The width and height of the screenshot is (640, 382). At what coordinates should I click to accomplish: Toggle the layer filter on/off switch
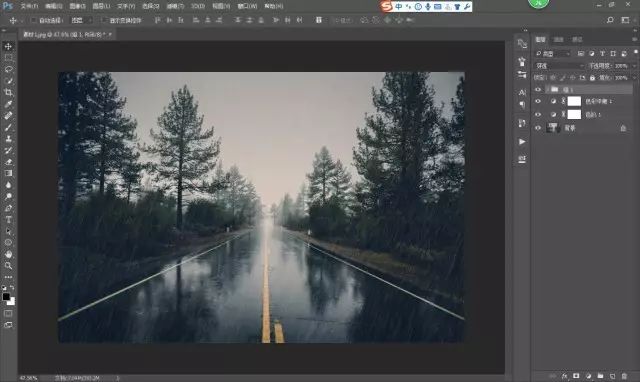(x=636, y=52)
